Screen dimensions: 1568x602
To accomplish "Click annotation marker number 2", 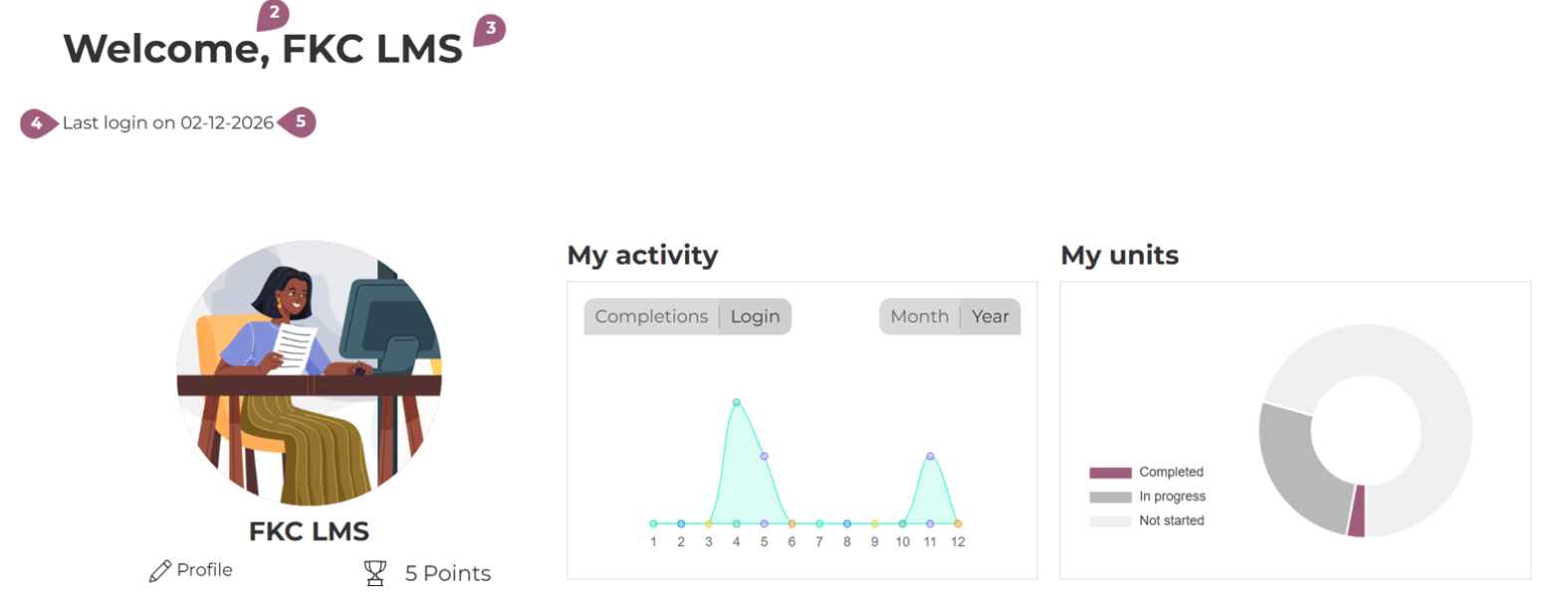I will (x=273, y=14).
